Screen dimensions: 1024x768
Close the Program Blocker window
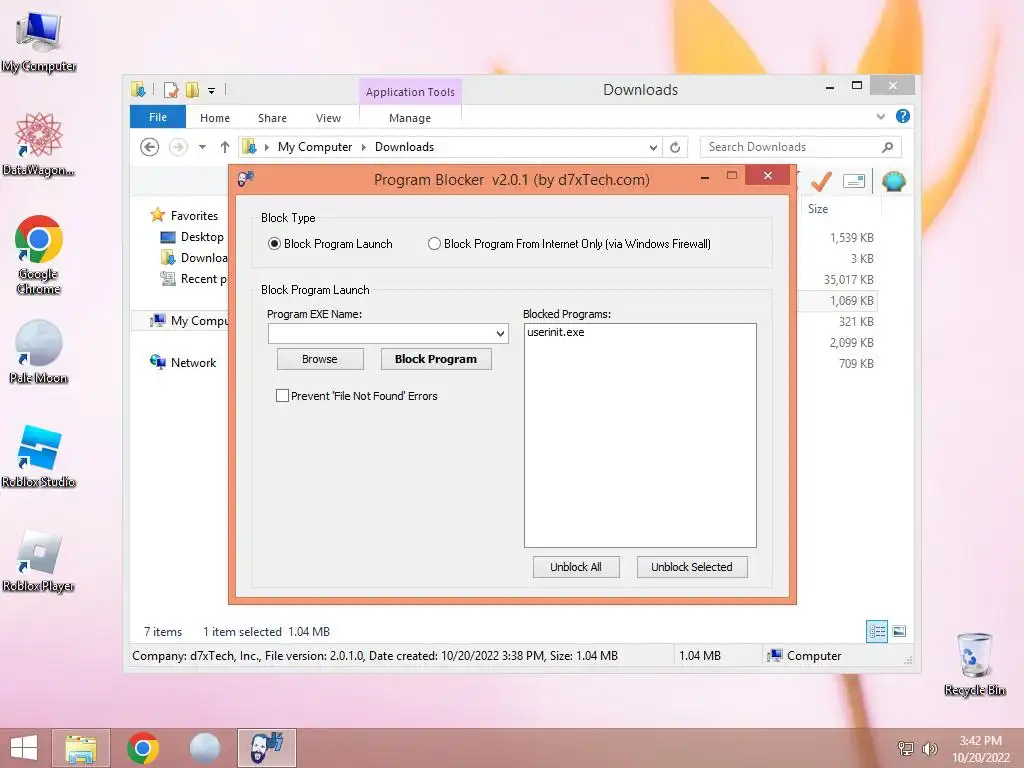click(768, 176)
